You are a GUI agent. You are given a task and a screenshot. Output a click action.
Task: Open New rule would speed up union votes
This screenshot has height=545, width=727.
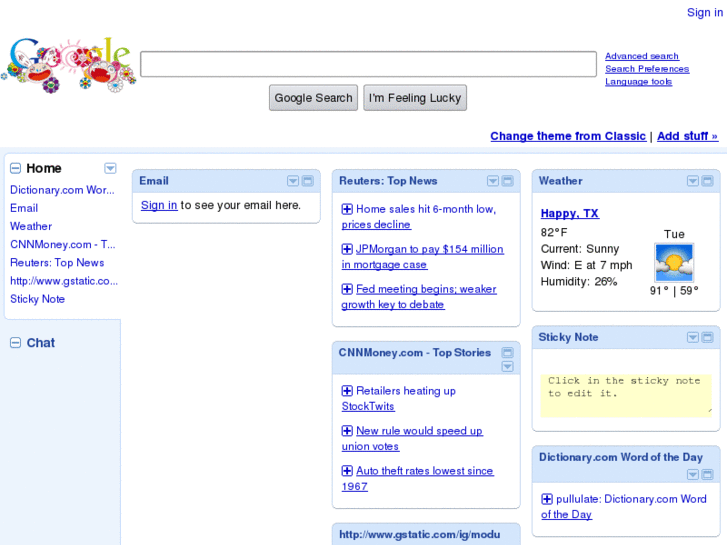pos(412,439)
